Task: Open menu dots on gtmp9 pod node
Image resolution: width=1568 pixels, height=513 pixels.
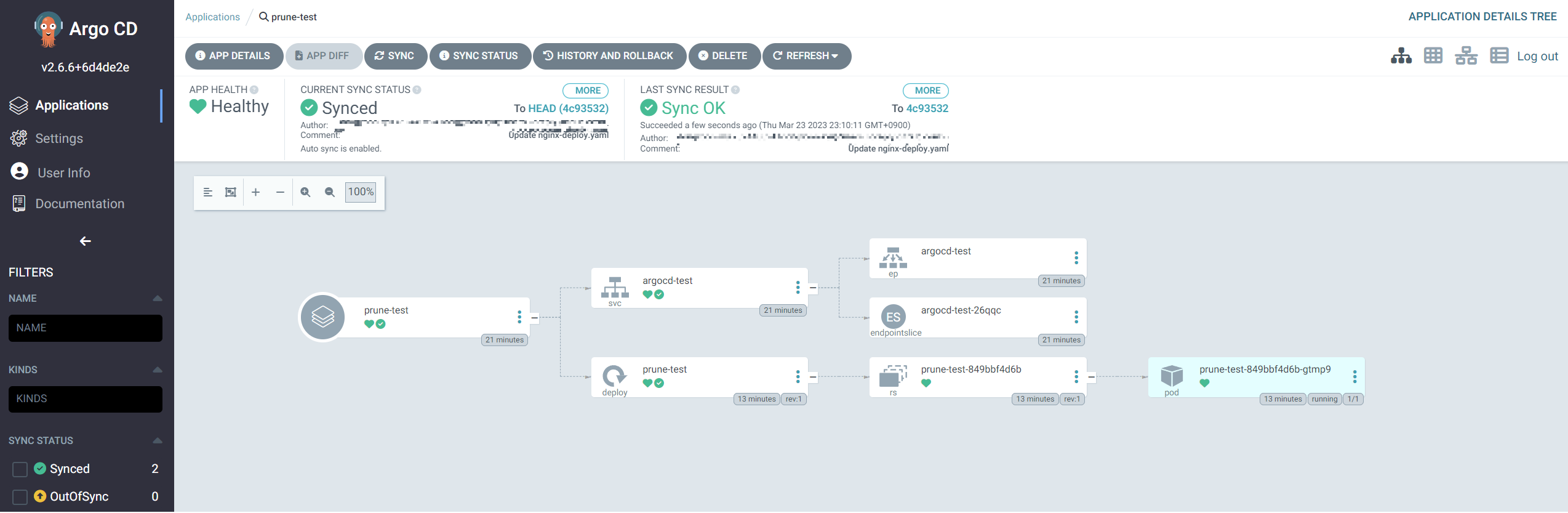Action: [x=1354, y=376]
